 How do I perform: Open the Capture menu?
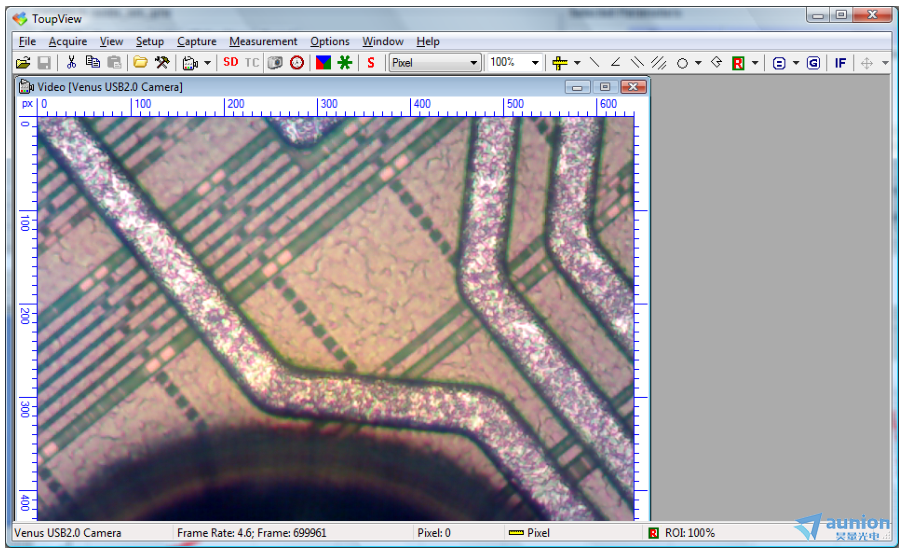click(197, 41)
